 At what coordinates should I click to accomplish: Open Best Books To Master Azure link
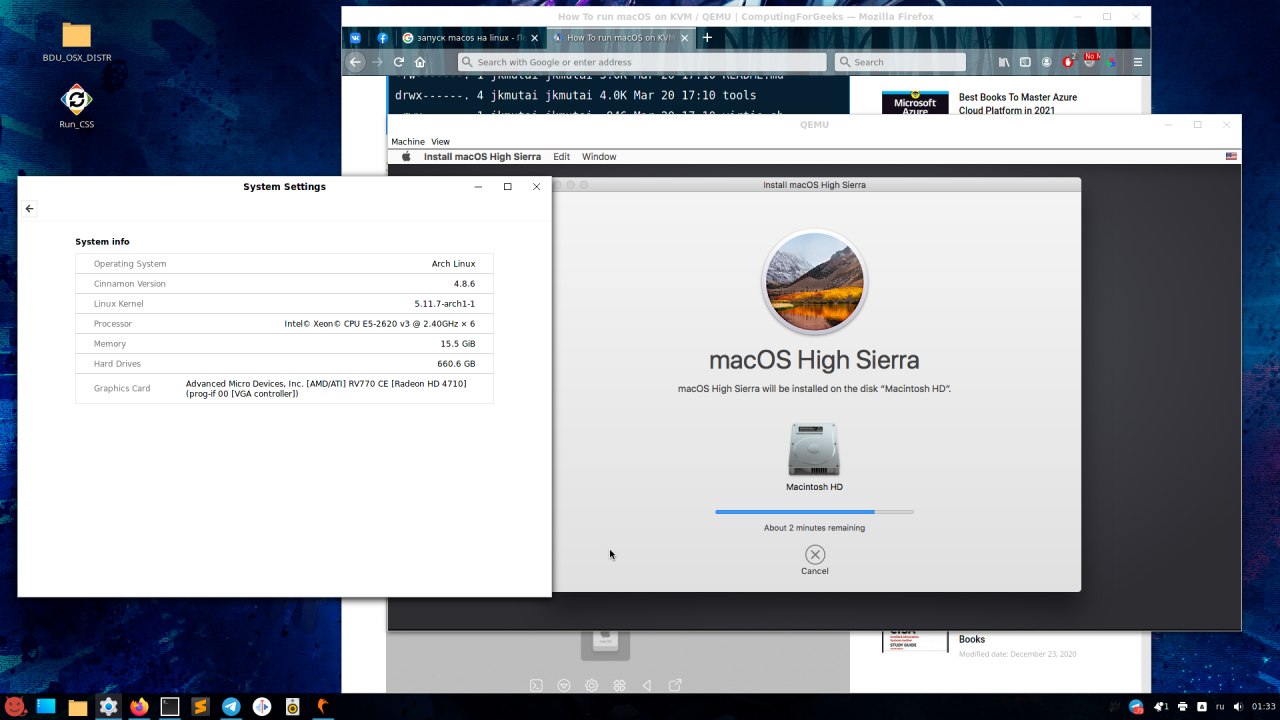[1018, 104]
